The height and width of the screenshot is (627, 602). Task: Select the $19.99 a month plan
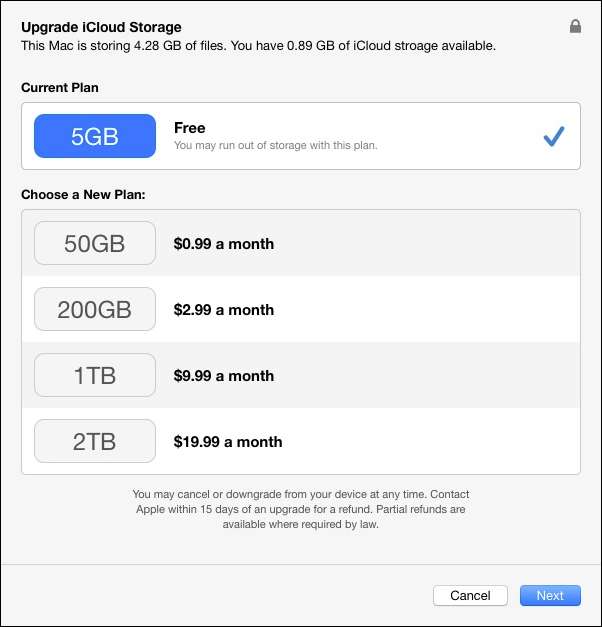(x=228, y=441)
